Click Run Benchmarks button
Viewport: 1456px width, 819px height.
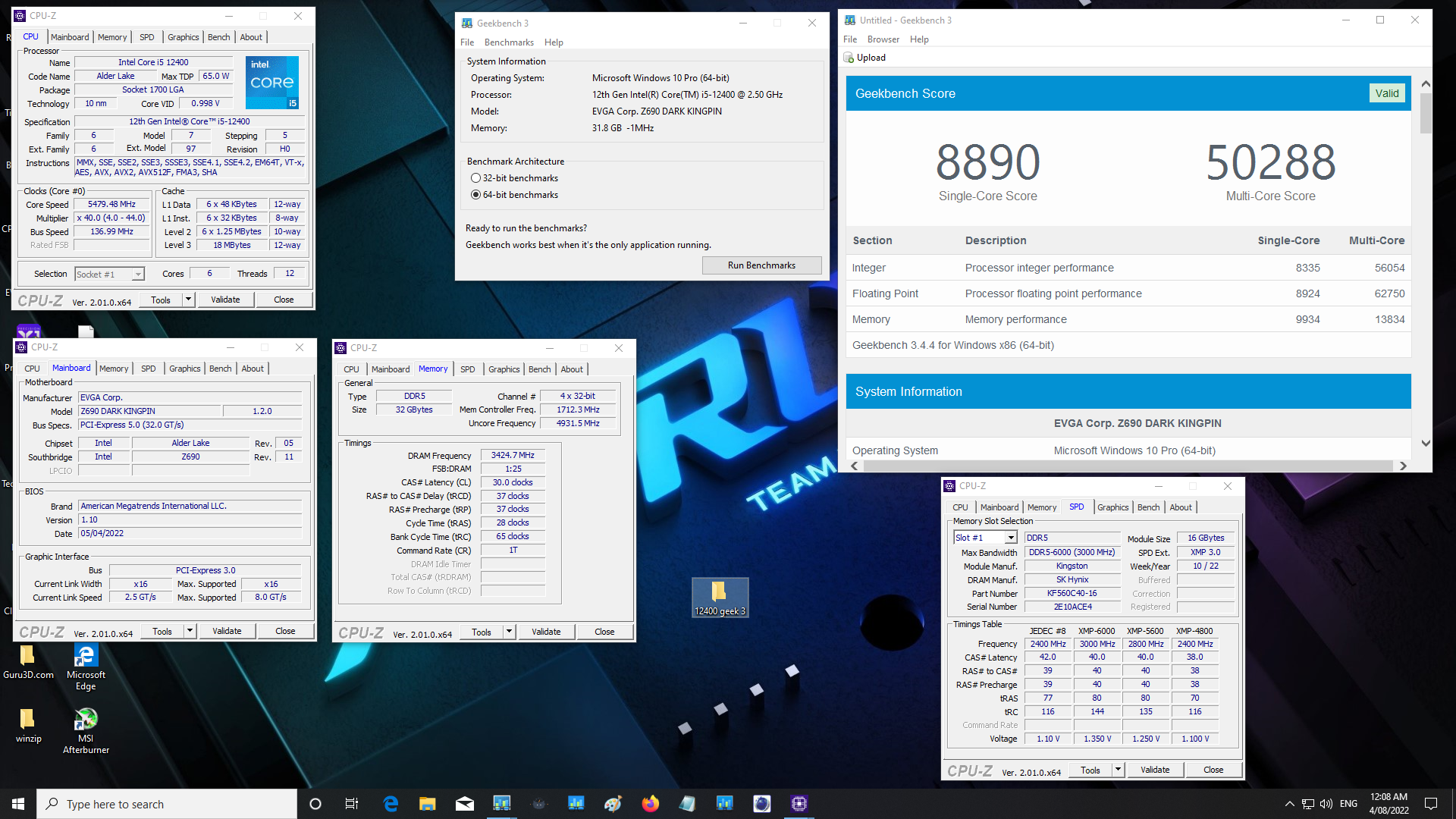click(x=761, y=265)
